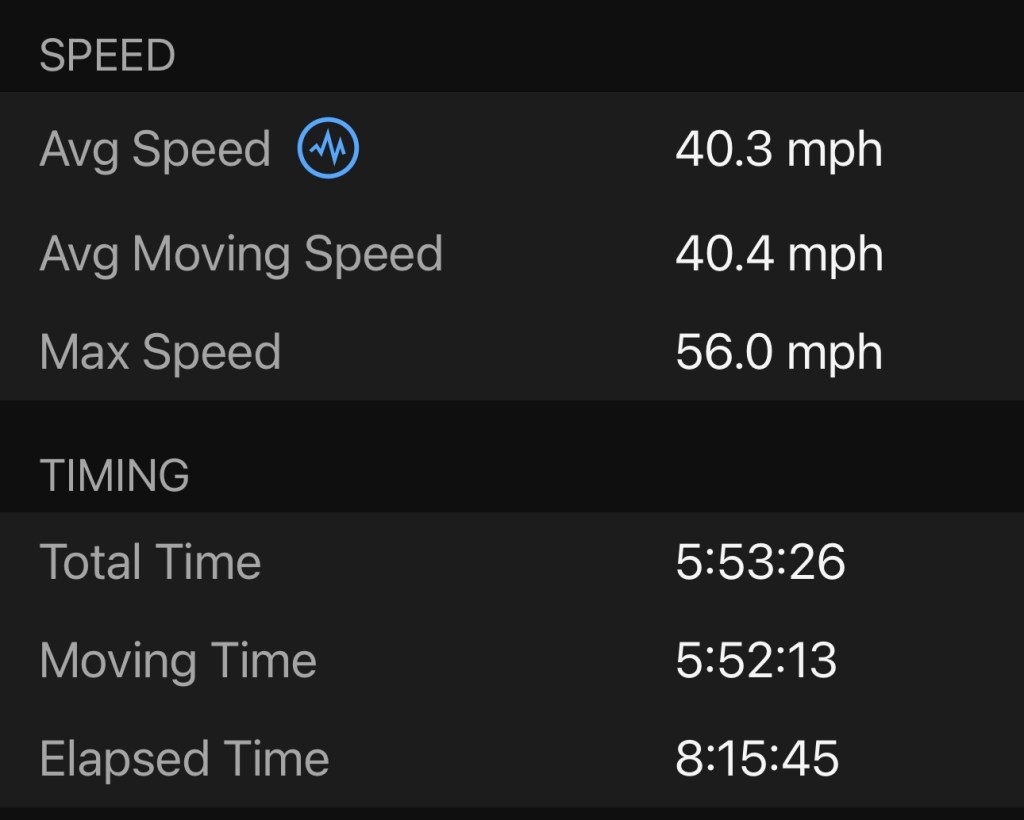Click the dark gap between Max Speed and TIMING
The image size is (1024, 820).
[512, 420]
